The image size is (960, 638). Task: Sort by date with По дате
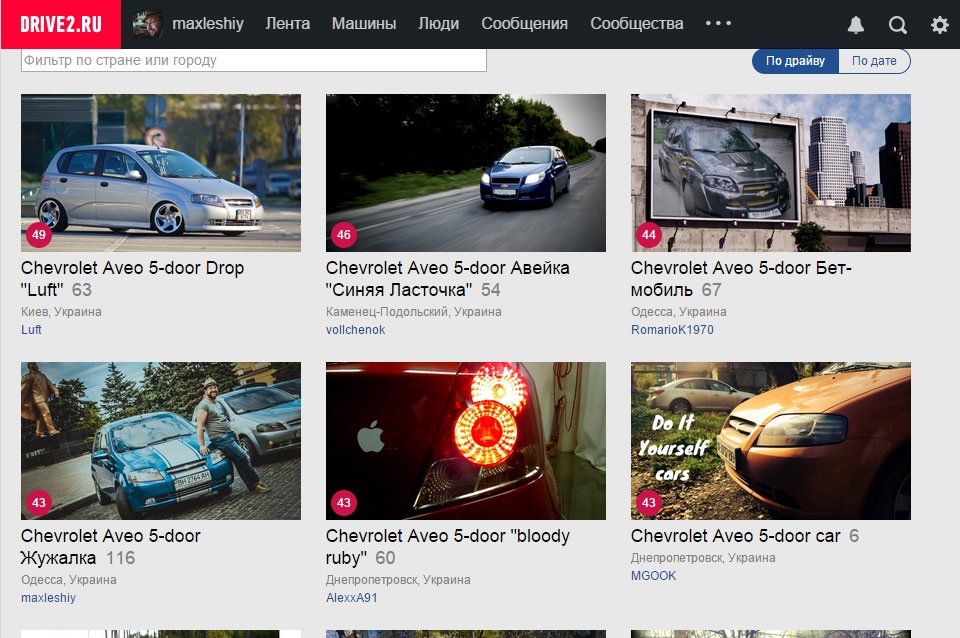click(874, 61)
